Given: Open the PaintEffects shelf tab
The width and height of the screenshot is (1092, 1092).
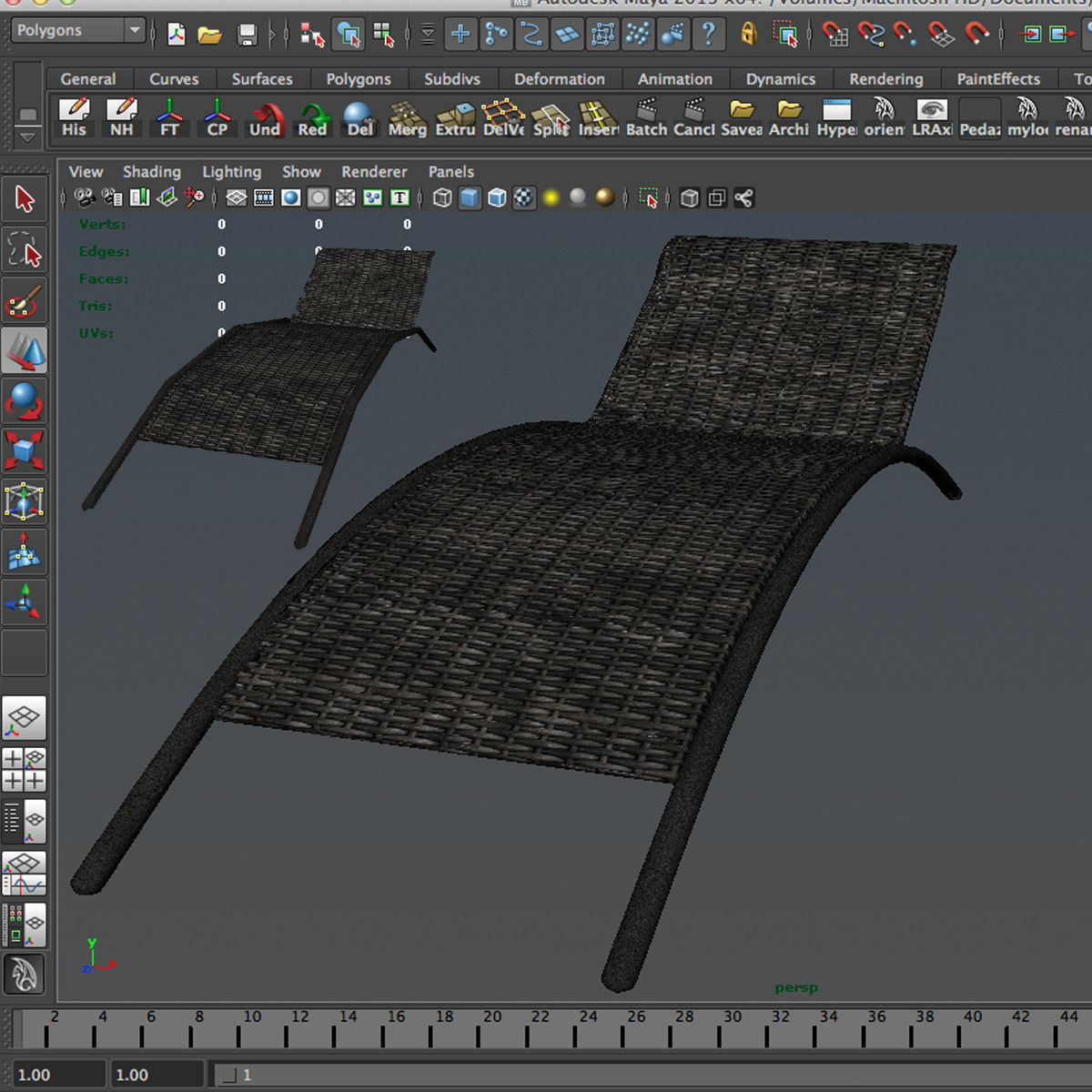Looking at the screenshot, I should click(x=998, y=79).
